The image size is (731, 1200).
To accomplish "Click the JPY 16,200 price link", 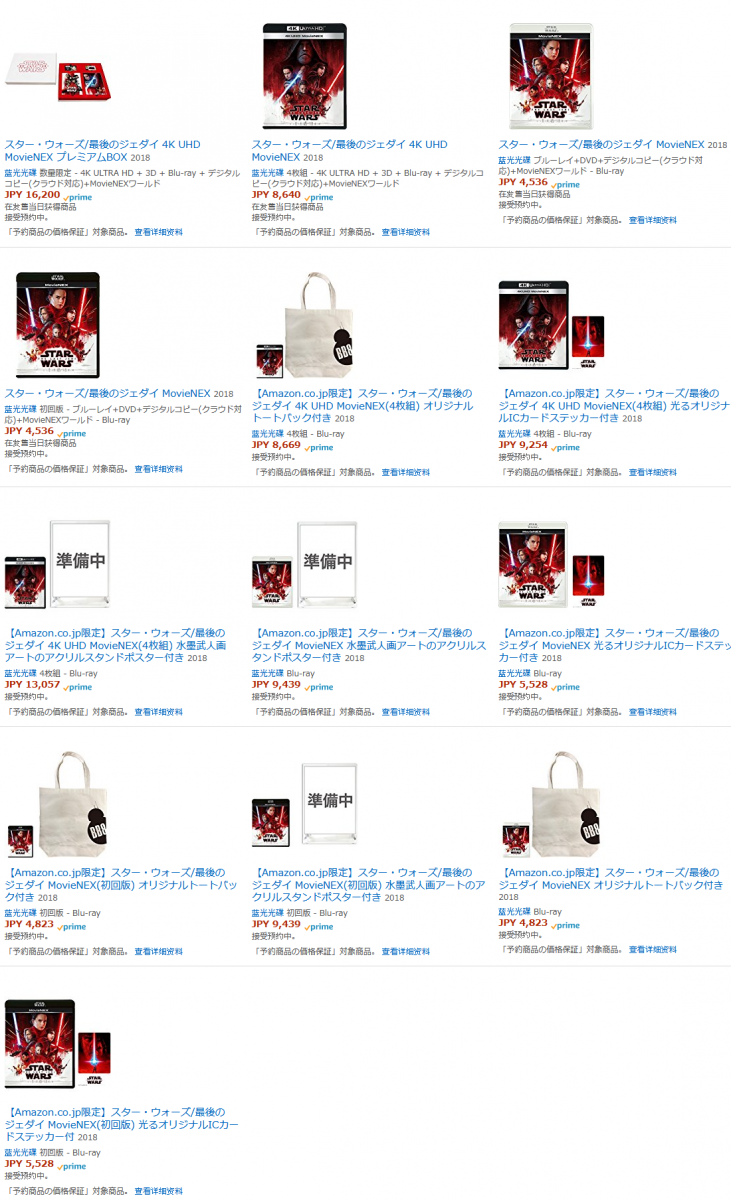I will [33, 196].
